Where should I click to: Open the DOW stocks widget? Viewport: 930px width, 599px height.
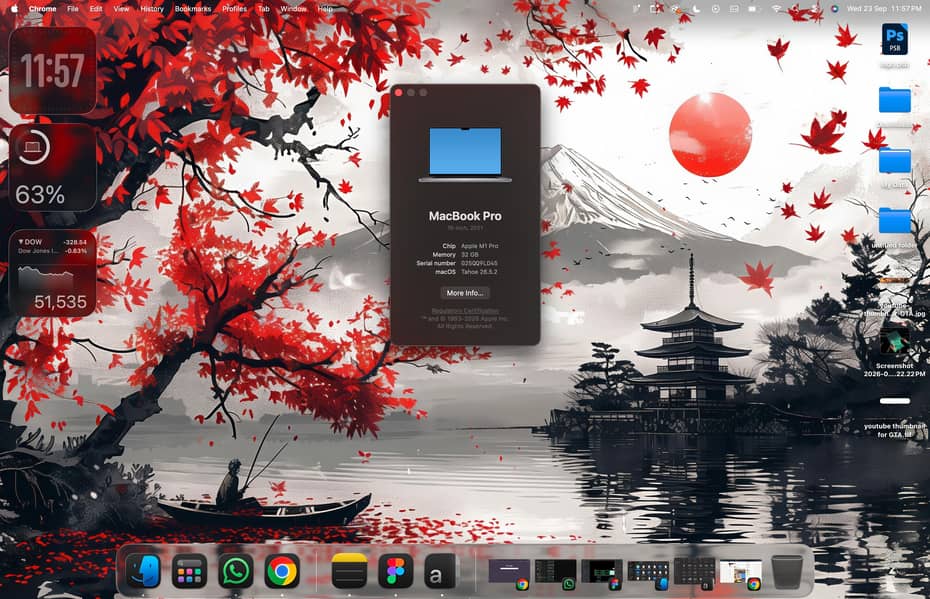pyautogui.click(x=53, y=273)
